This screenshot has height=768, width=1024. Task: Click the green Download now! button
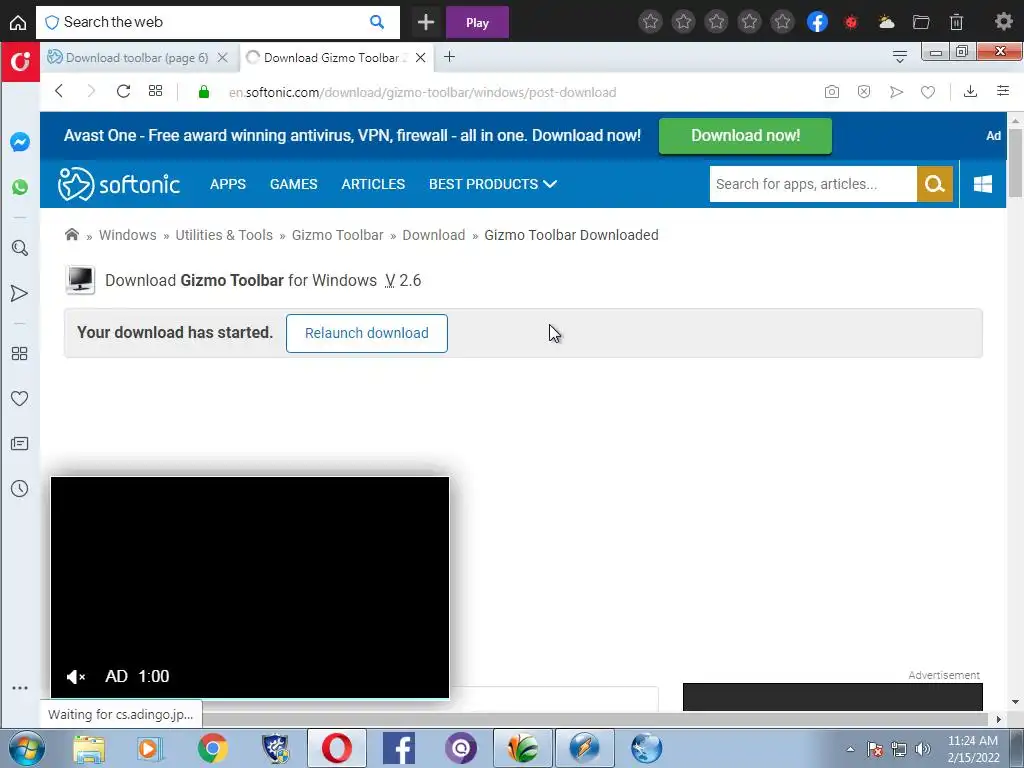click(x=745, y=136)
